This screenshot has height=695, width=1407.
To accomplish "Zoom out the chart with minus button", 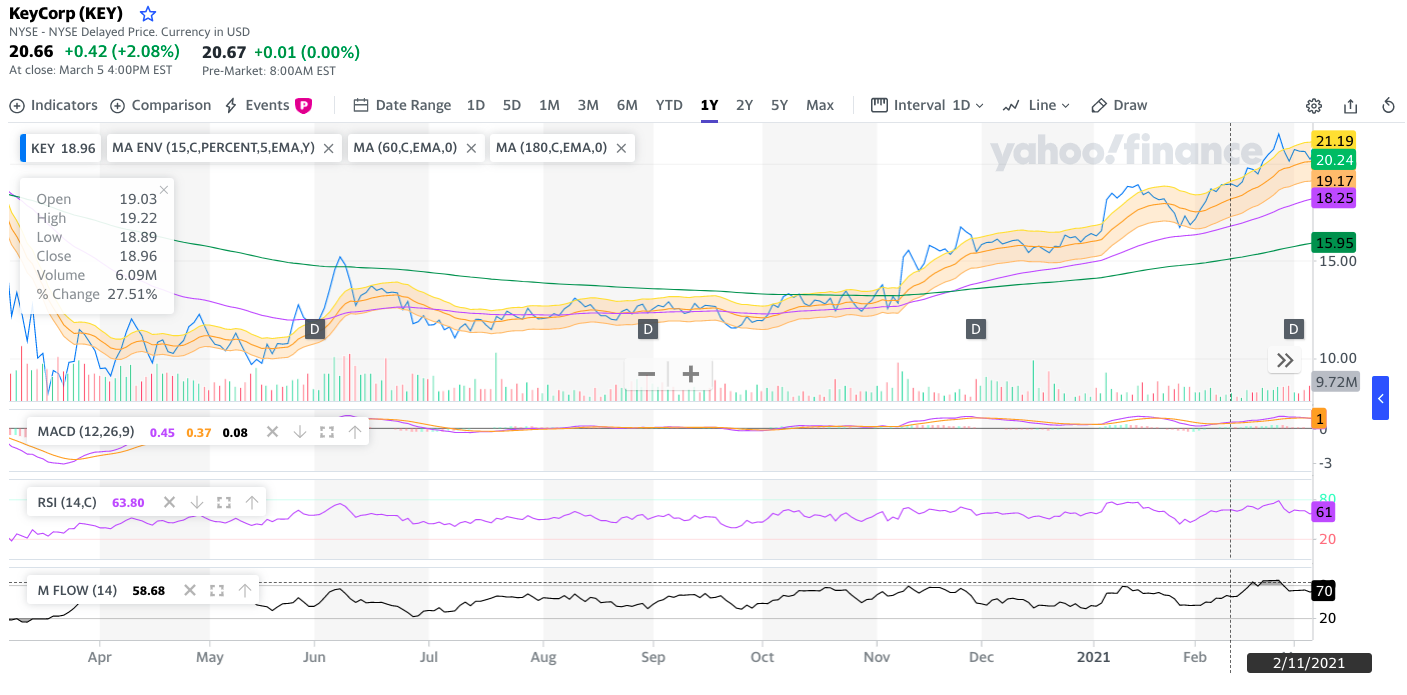I will click(x=646, y=374).
